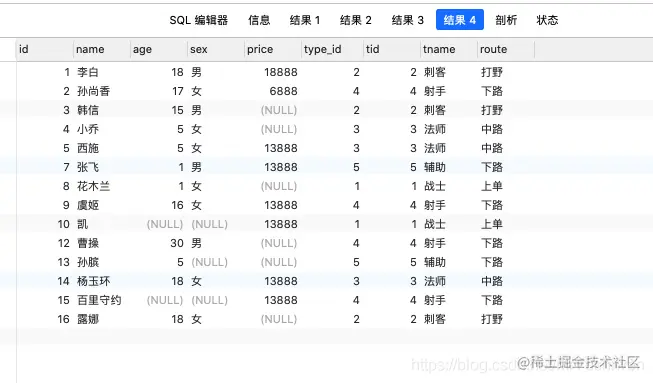Click the id cell 12
The image size is (653, 383).
[x=63, y=243]
